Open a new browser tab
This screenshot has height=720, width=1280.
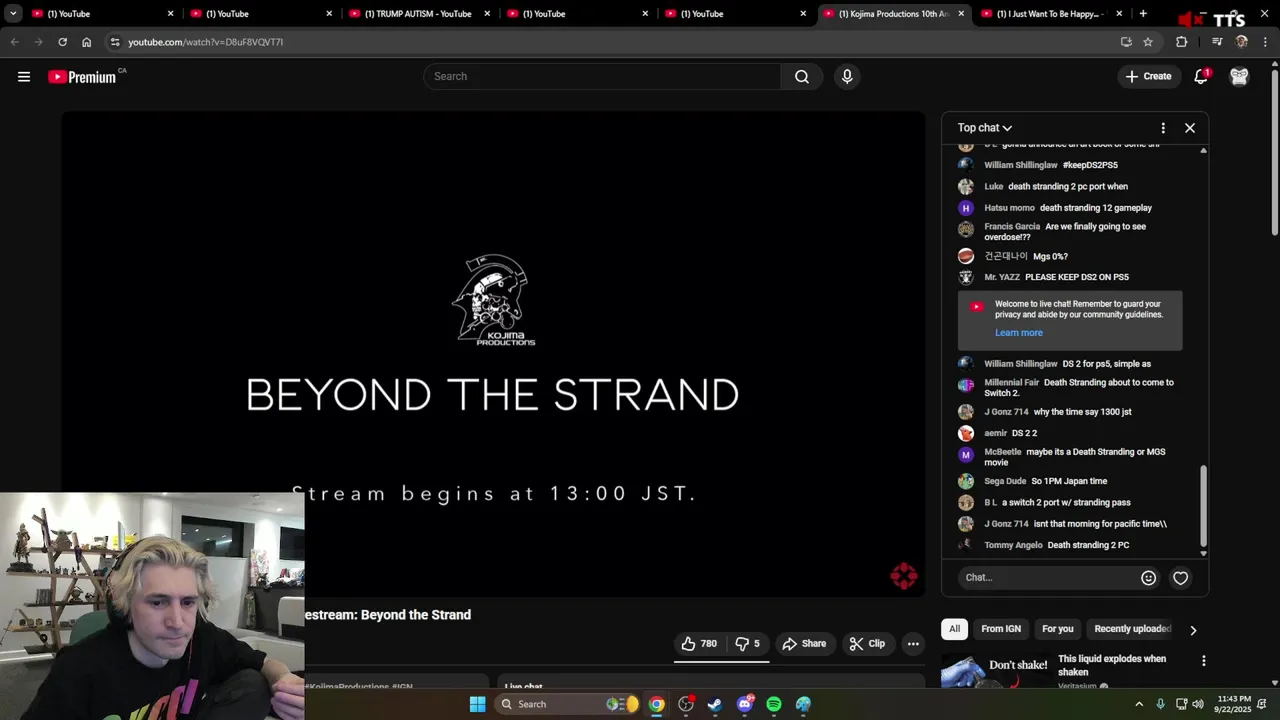pyautogui.click(x=1143, y=14)
